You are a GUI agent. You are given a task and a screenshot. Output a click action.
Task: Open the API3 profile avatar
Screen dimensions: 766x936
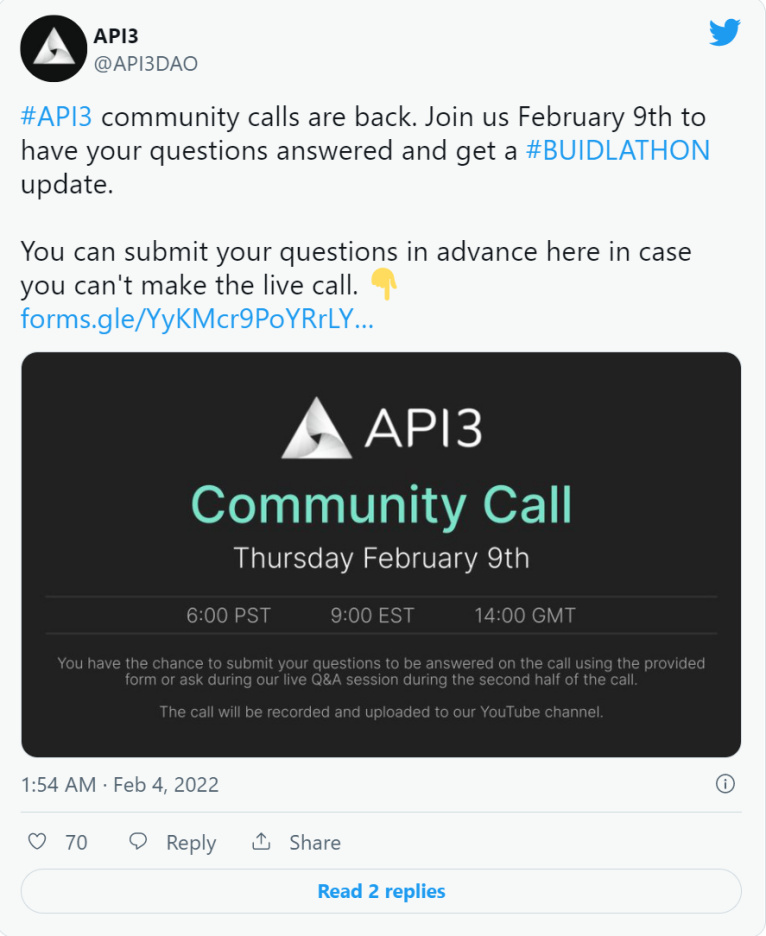tap(54, 48)
